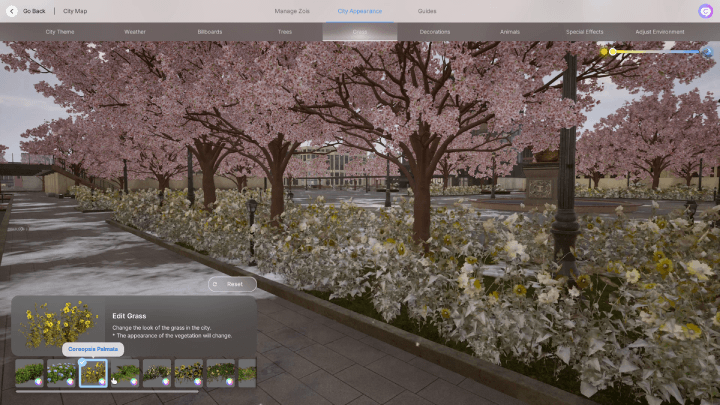This screenshot has height=405, width=720.
Task: Switch to the Trees category tab
Action: (285, 32)
